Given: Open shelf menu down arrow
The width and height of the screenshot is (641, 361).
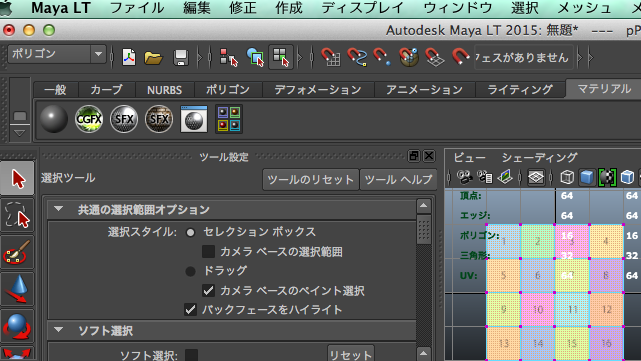Looking at the screenshot, I should 20,133.
